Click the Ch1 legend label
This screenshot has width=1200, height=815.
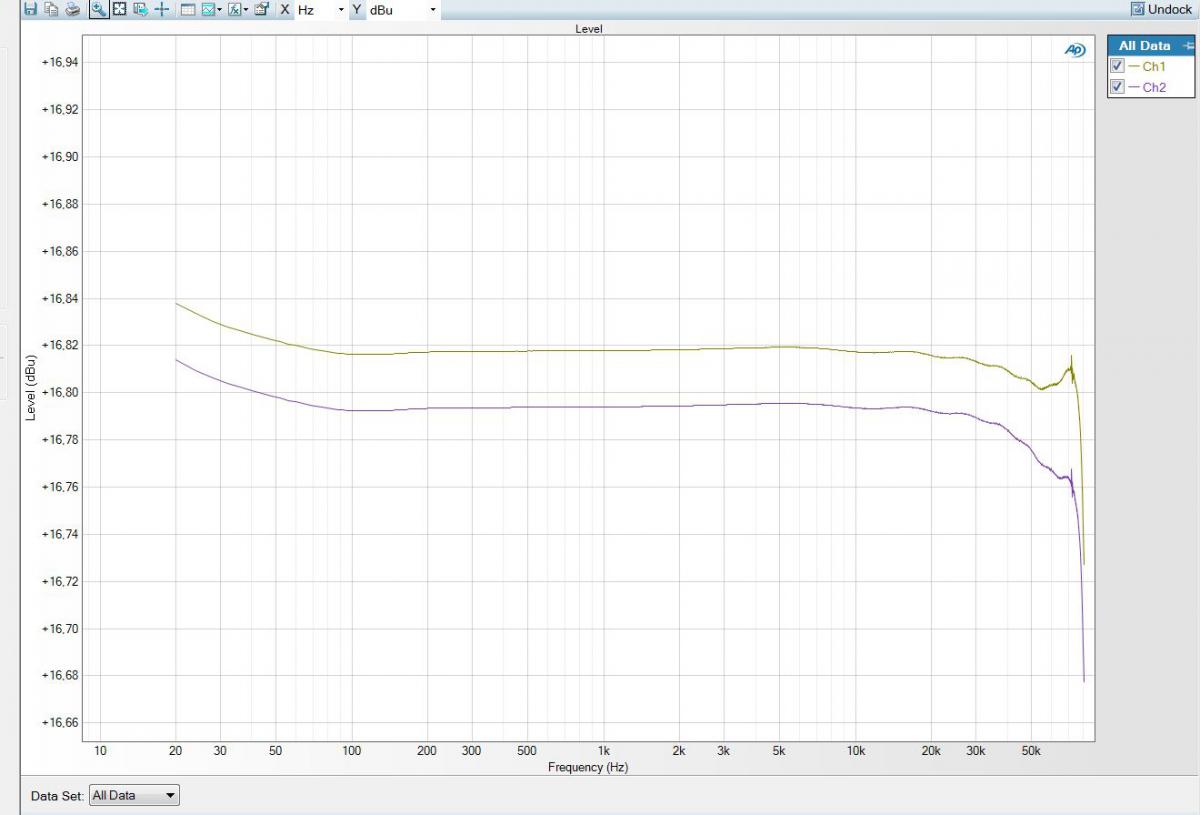(1154, 67)
